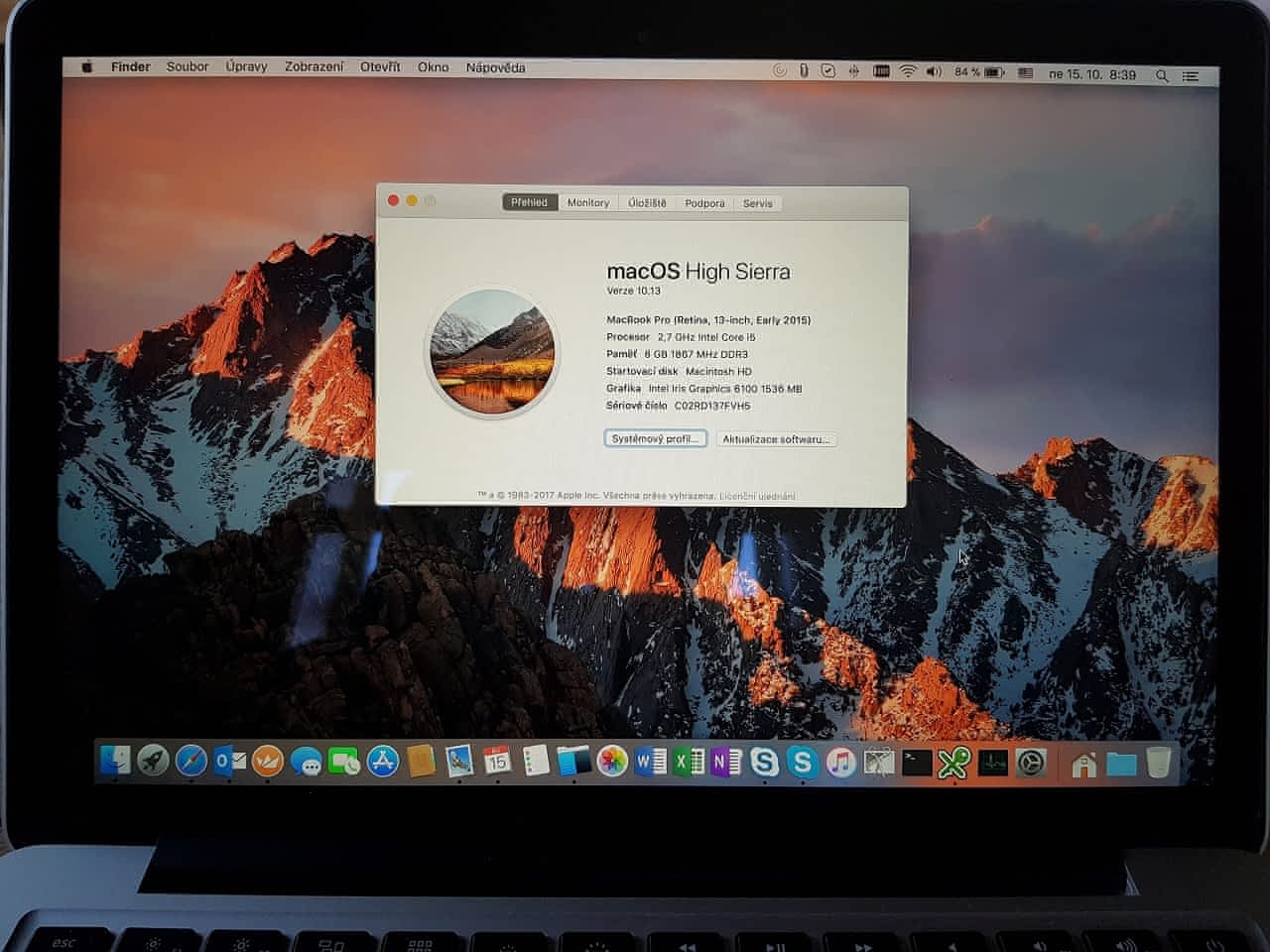
Task: Open Safari compass icon in Dock
Action: tap(191, 761)
